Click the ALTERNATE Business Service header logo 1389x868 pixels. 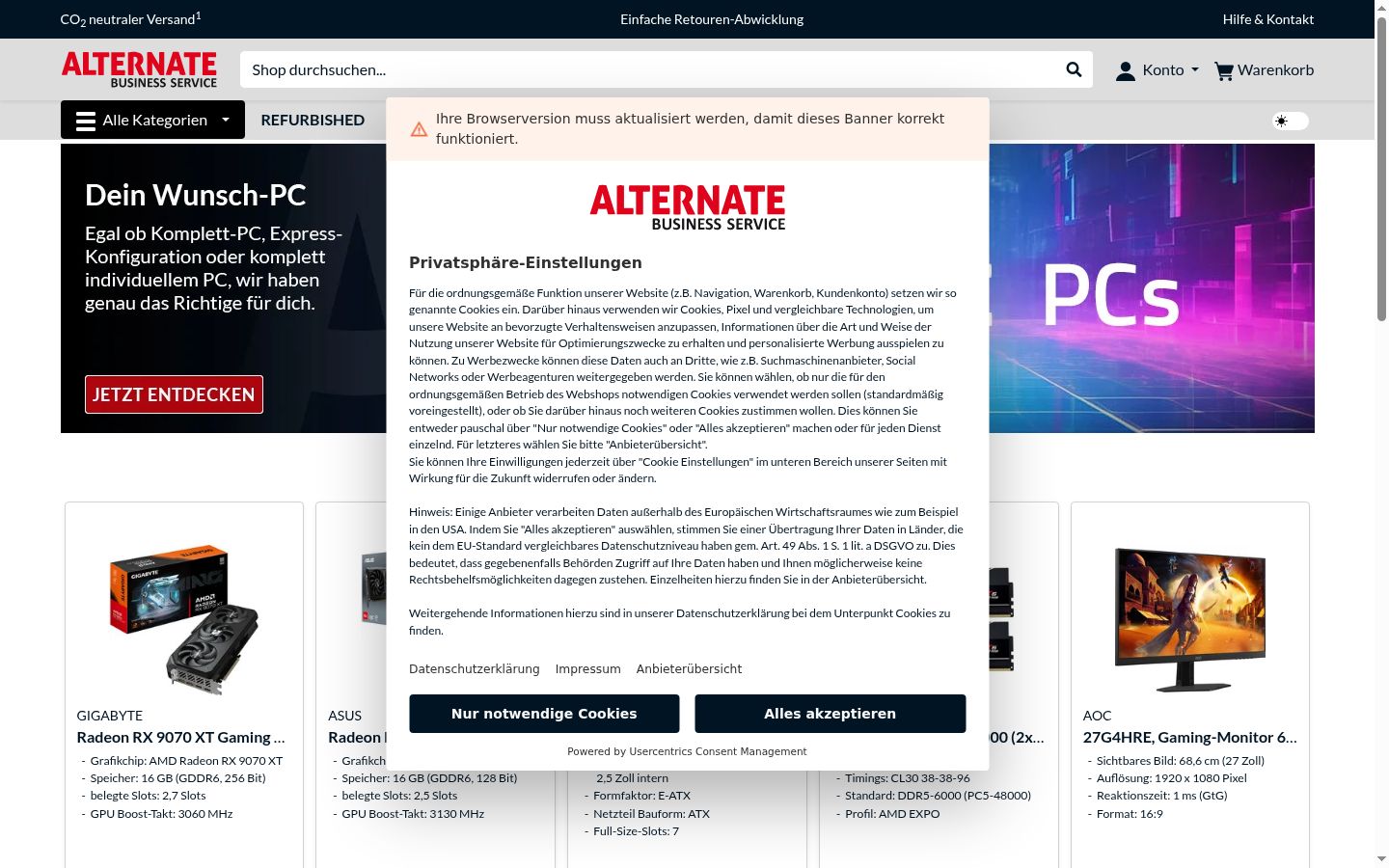click(140, 69)
